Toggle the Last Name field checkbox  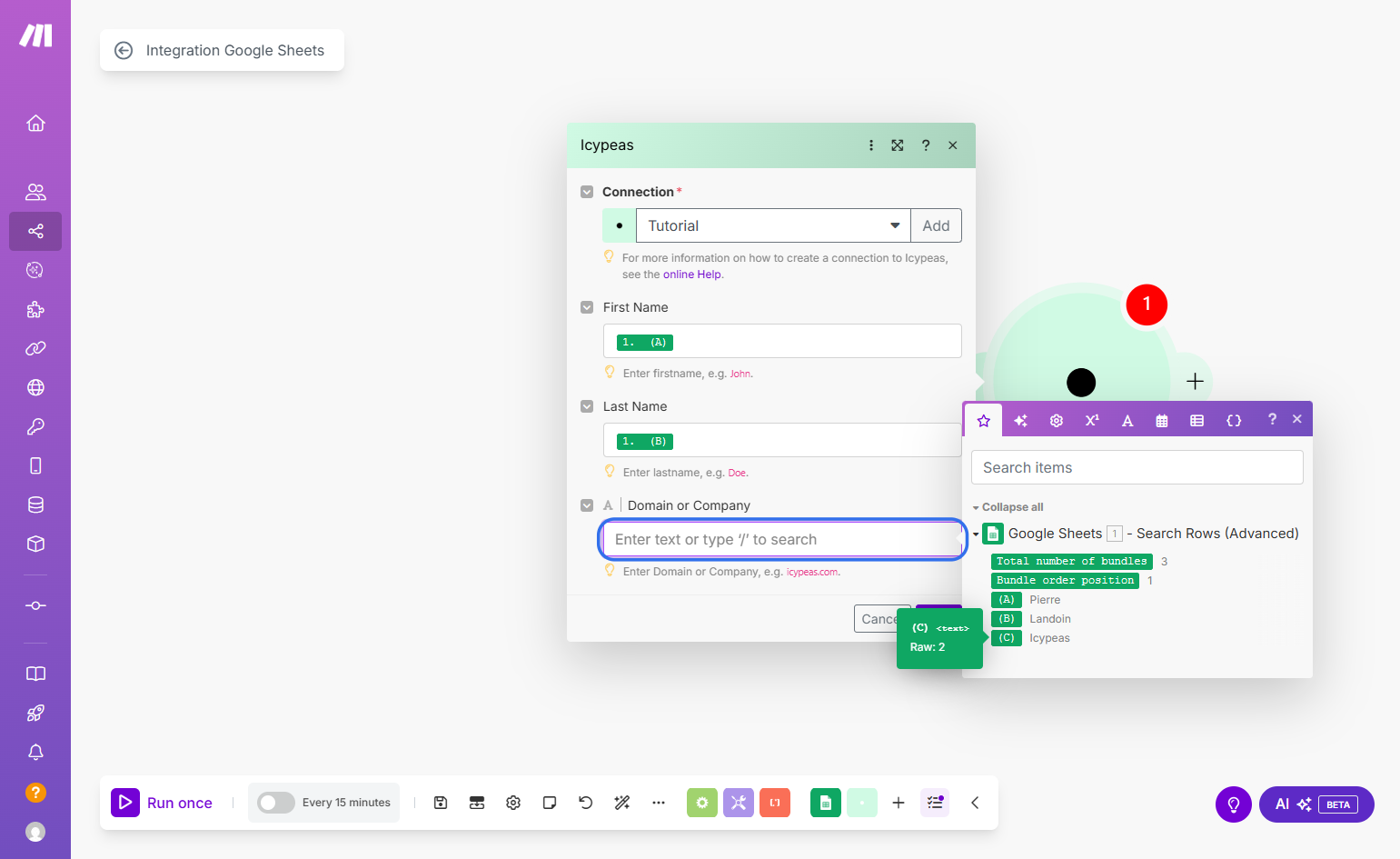coord(587,406)
